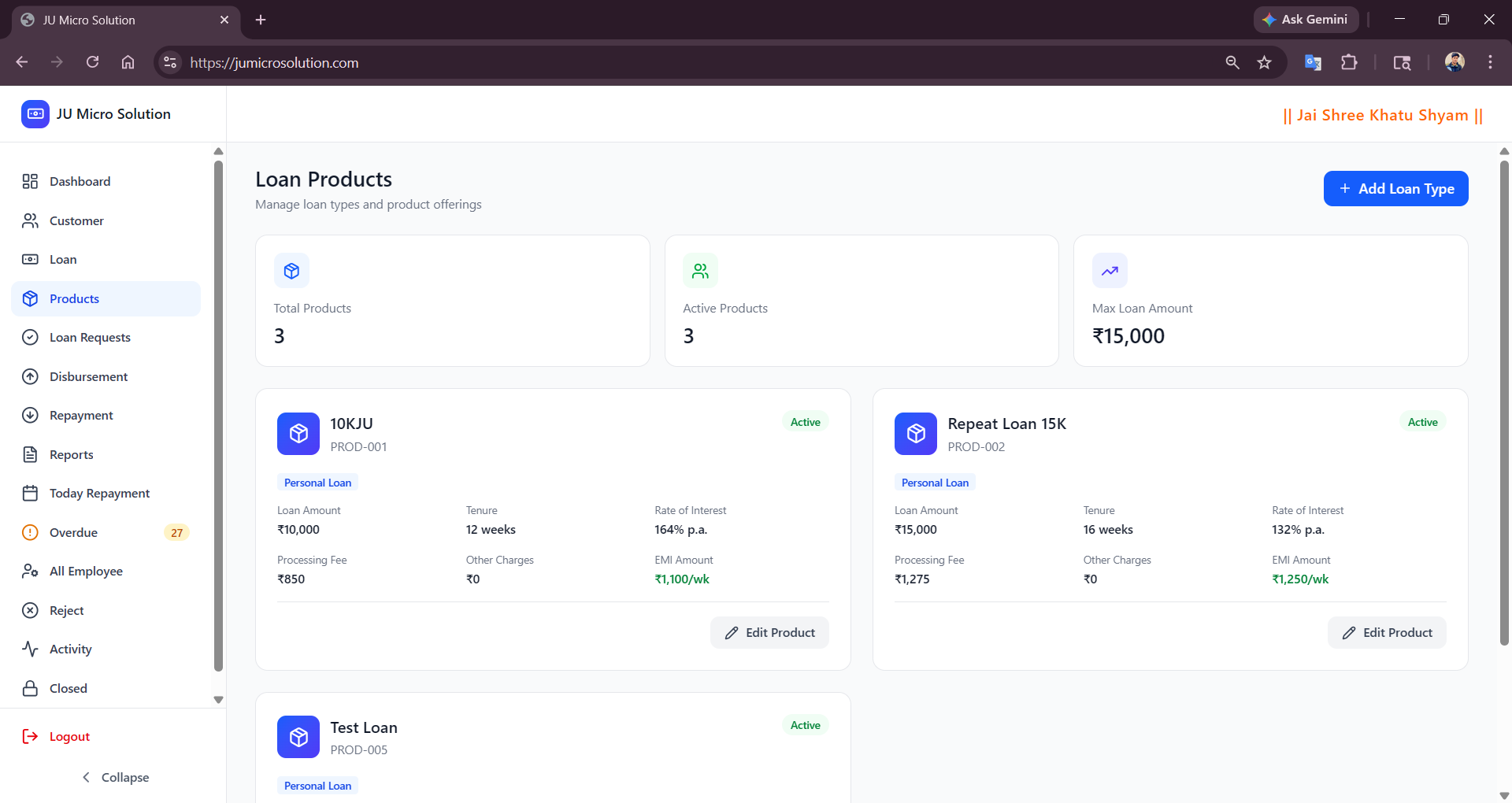Click Personal Loan tag on Repeat Loan 15K
Screen dimensions: 1512x803
[x=935, y=483]
